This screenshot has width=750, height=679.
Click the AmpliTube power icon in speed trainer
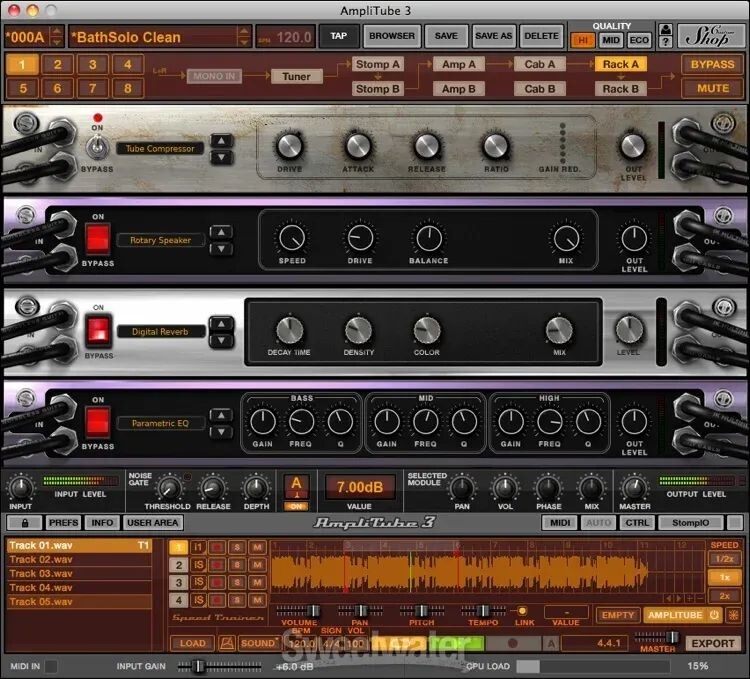tap(714, 615)
